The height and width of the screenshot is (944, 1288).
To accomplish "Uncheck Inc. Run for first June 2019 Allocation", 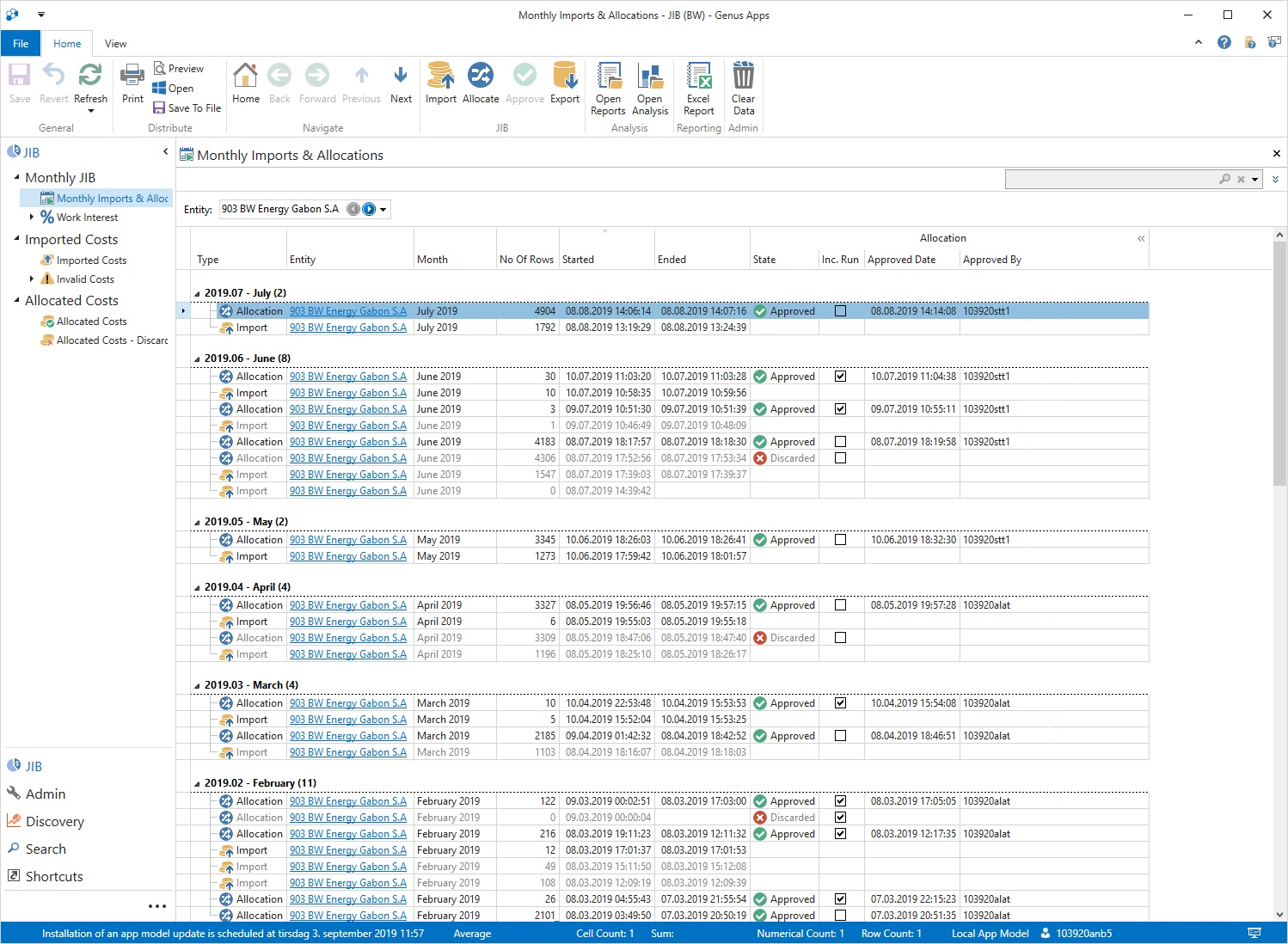I will pyautogui.click(x=841, y=377).
